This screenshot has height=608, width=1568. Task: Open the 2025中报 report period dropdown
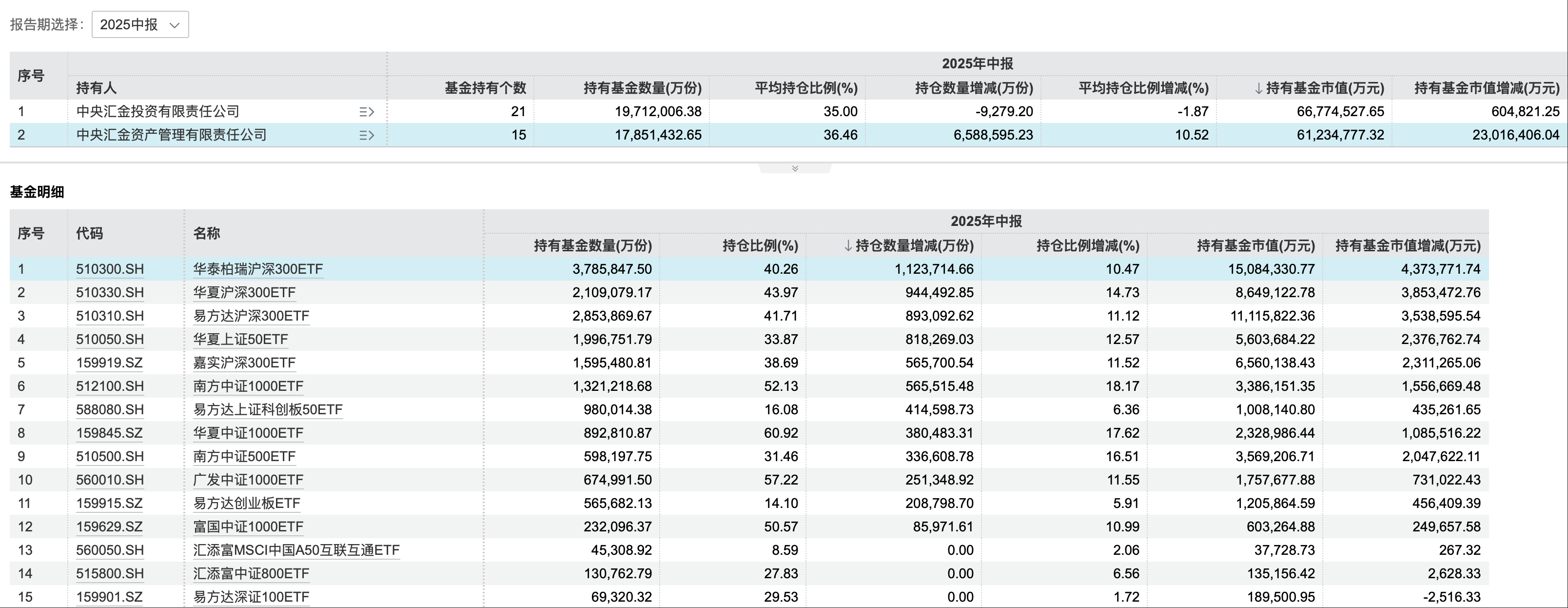tap(139, 24)
